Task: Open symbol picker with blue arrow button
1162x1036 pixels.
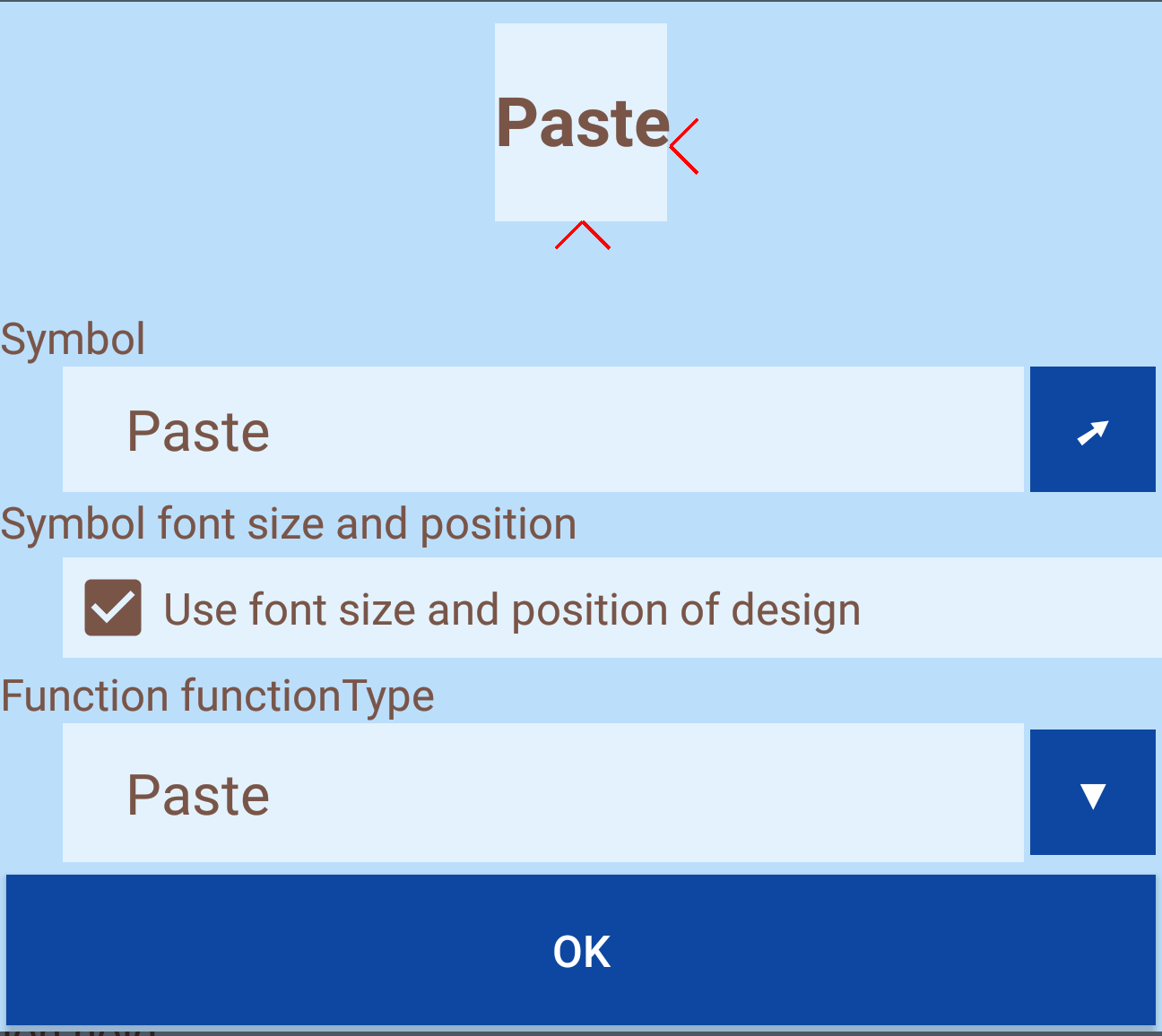Action: click(1092, 429)
